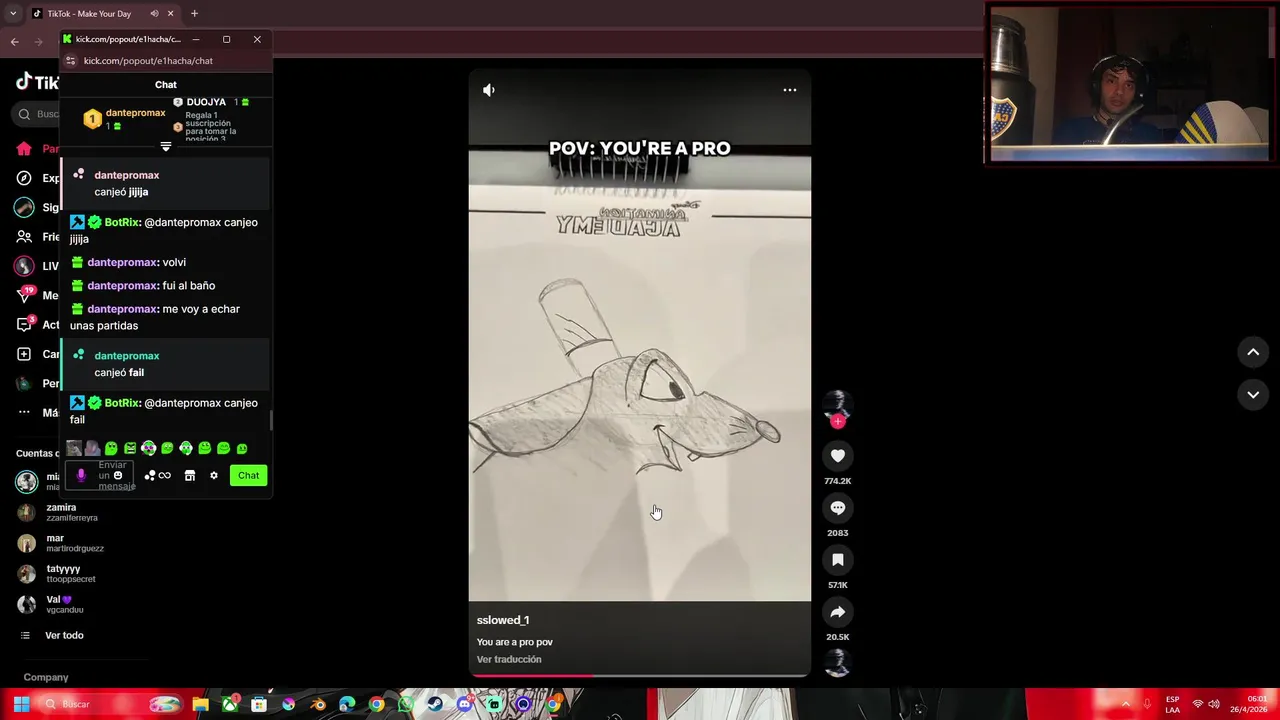Show hidden tray icons with up chevron
This screenshot has width=1280, height=720.
pos(1126,704)
